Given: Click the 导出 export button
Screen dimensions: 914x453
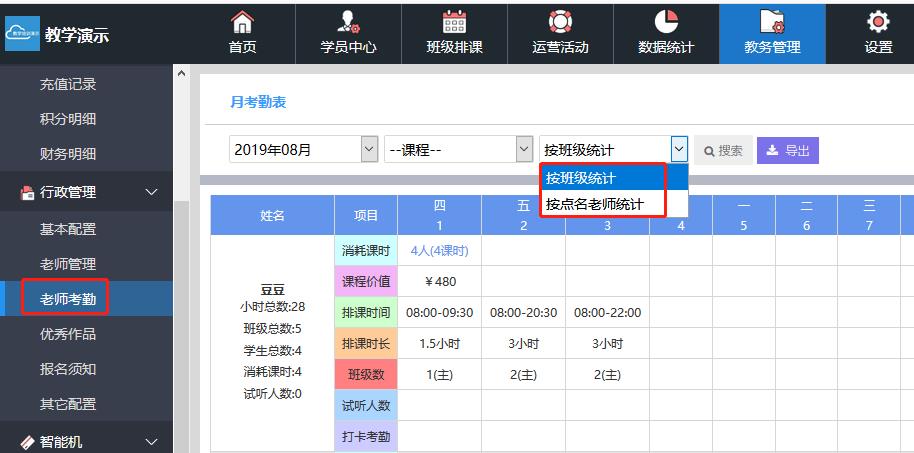Looking at the screenshot, I should [x=788, y=151].
